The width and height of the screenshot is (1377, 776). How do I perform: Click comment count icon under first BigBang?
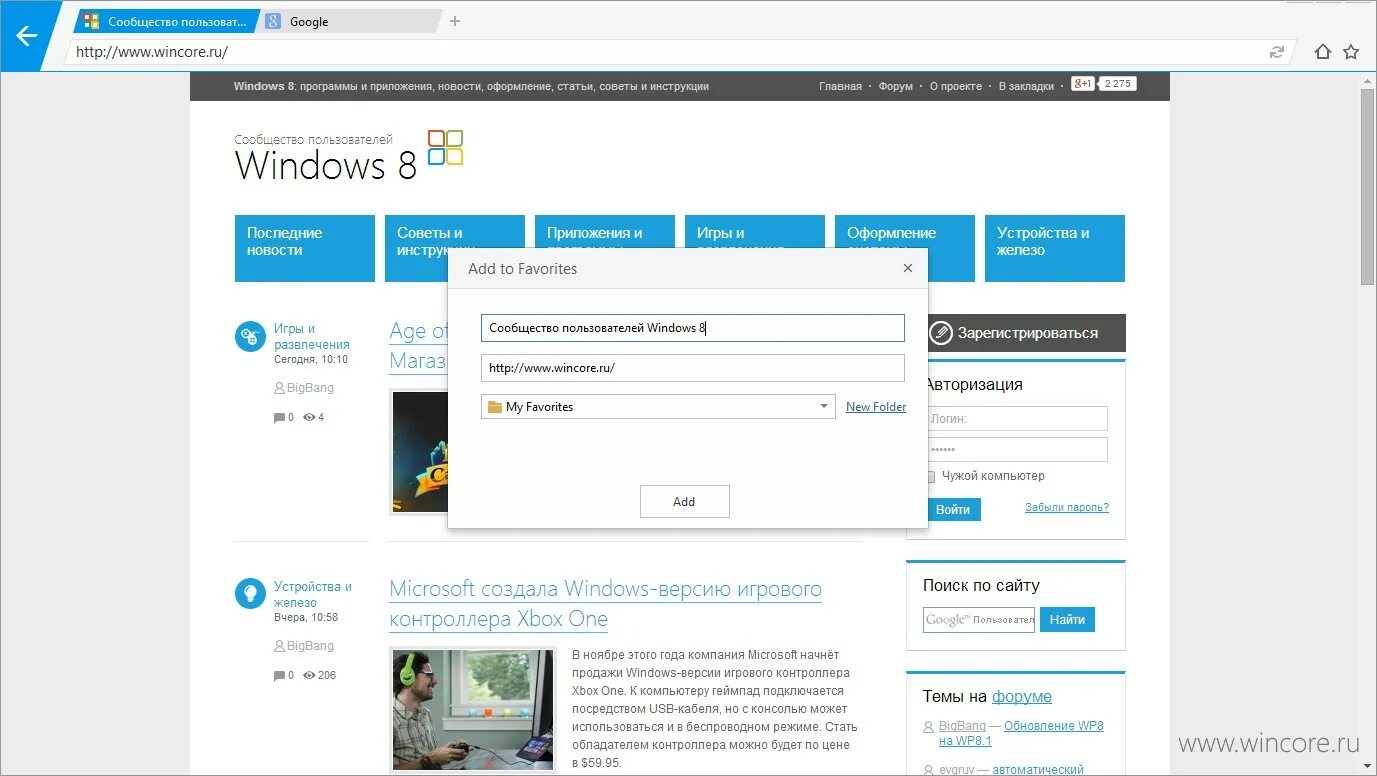279,418
